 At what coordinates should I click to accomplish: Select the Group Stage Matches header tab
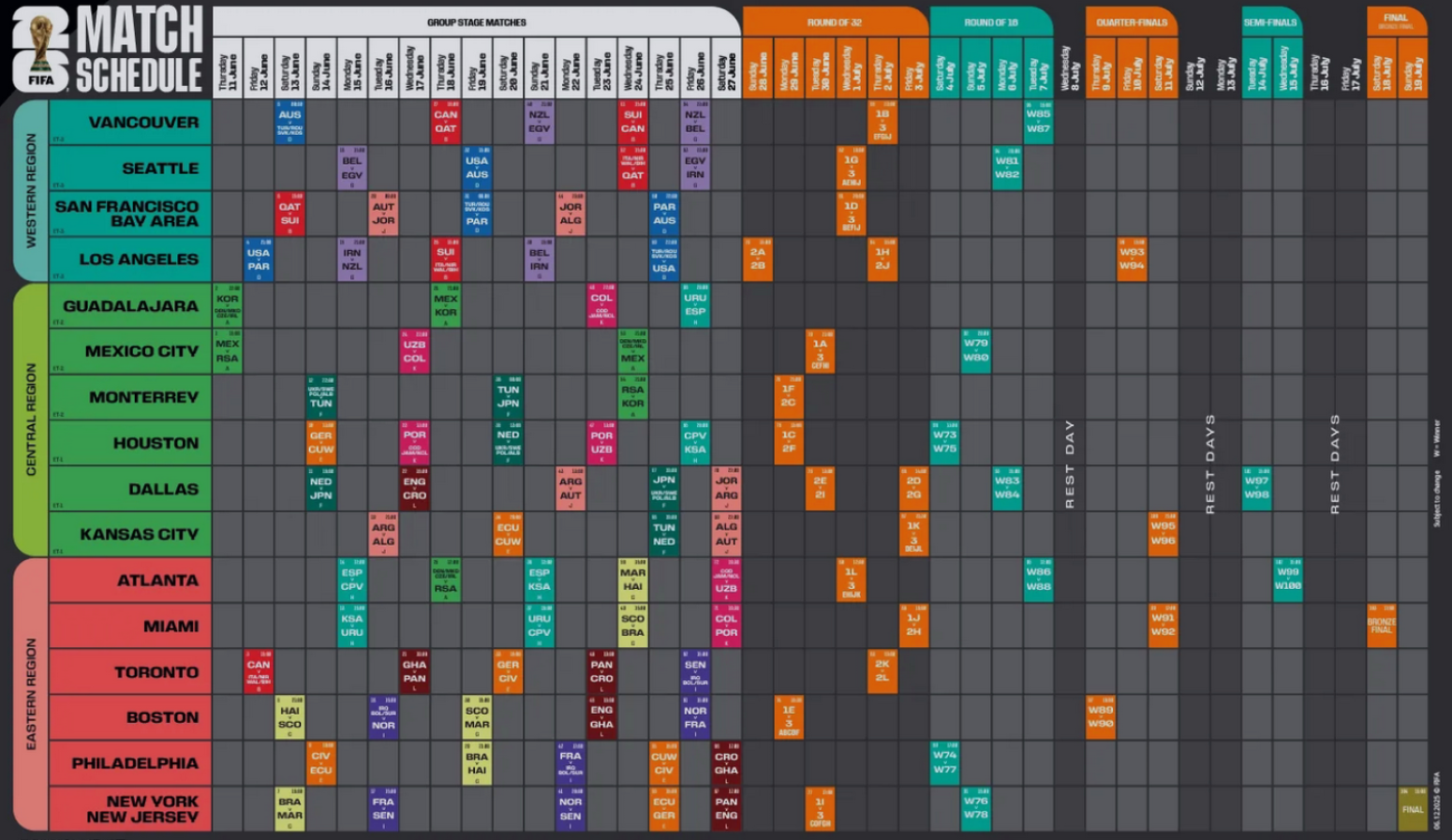click(476, 22)
